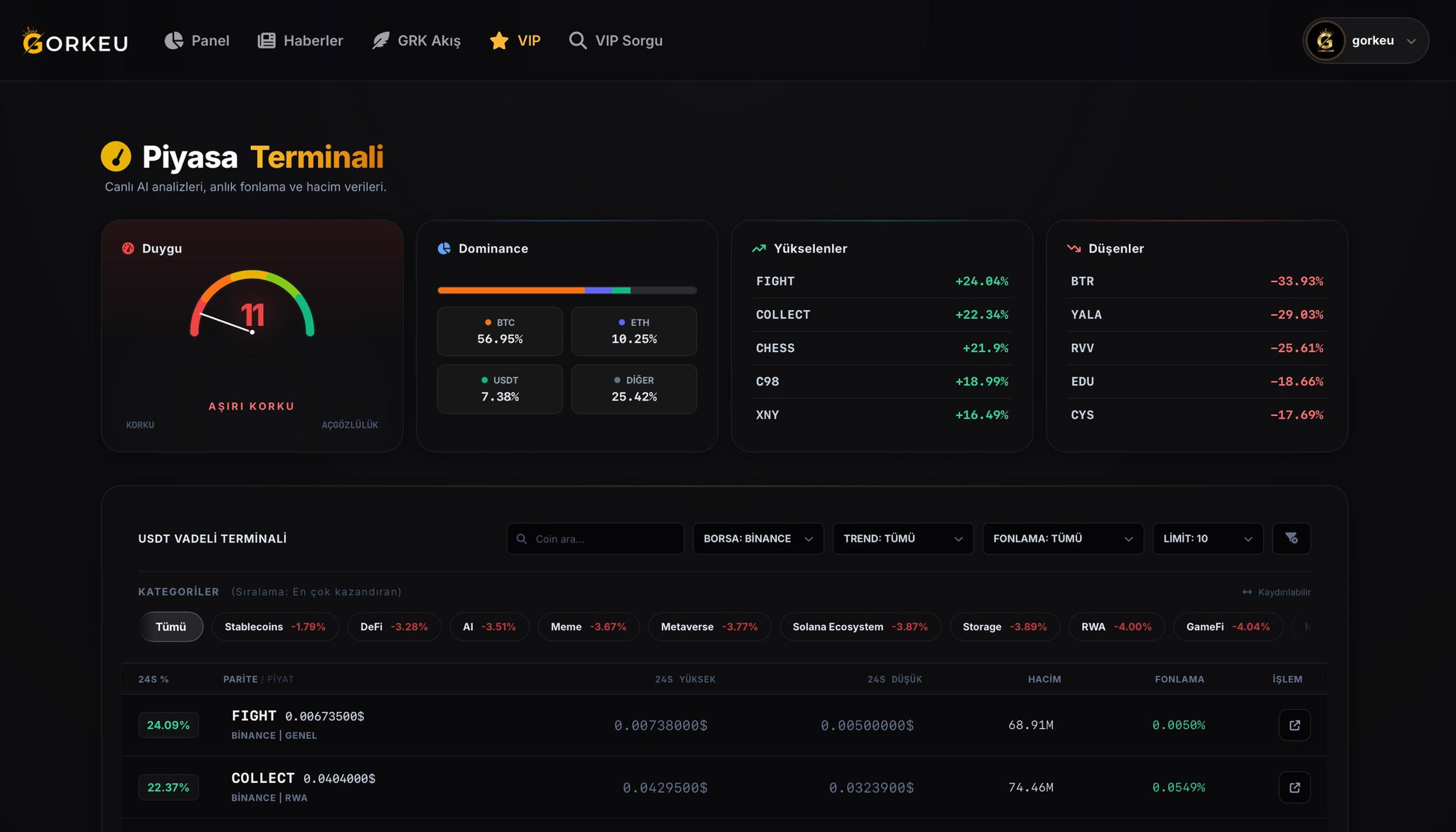The image size is (1456, 832).
Task: Open the Limit: 10 dropdown
Action: (x=1207, y=538)
